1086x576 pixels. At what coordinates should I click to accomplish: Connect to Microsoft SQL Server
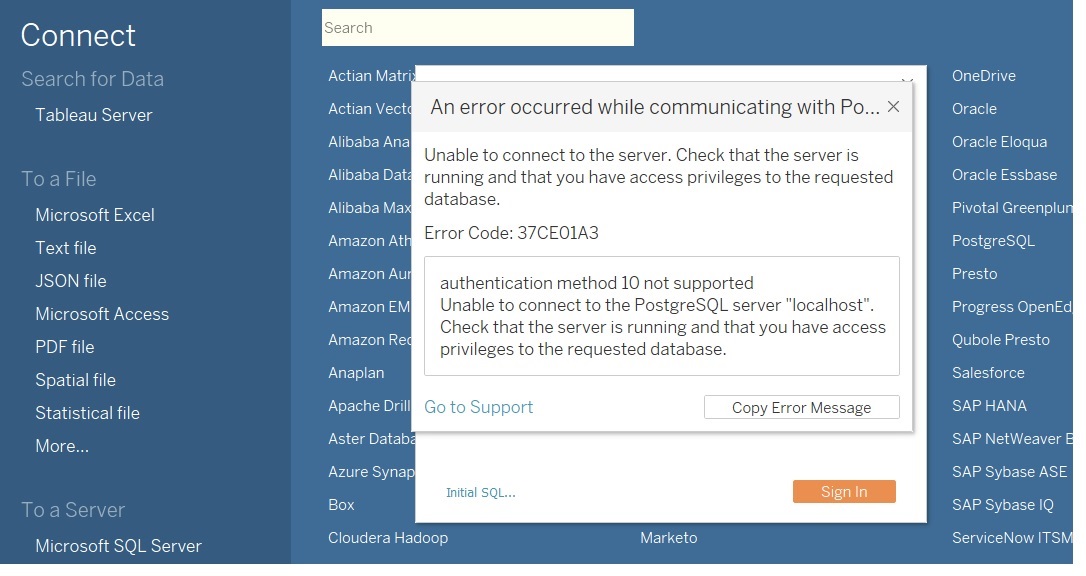tap(118, 546)
